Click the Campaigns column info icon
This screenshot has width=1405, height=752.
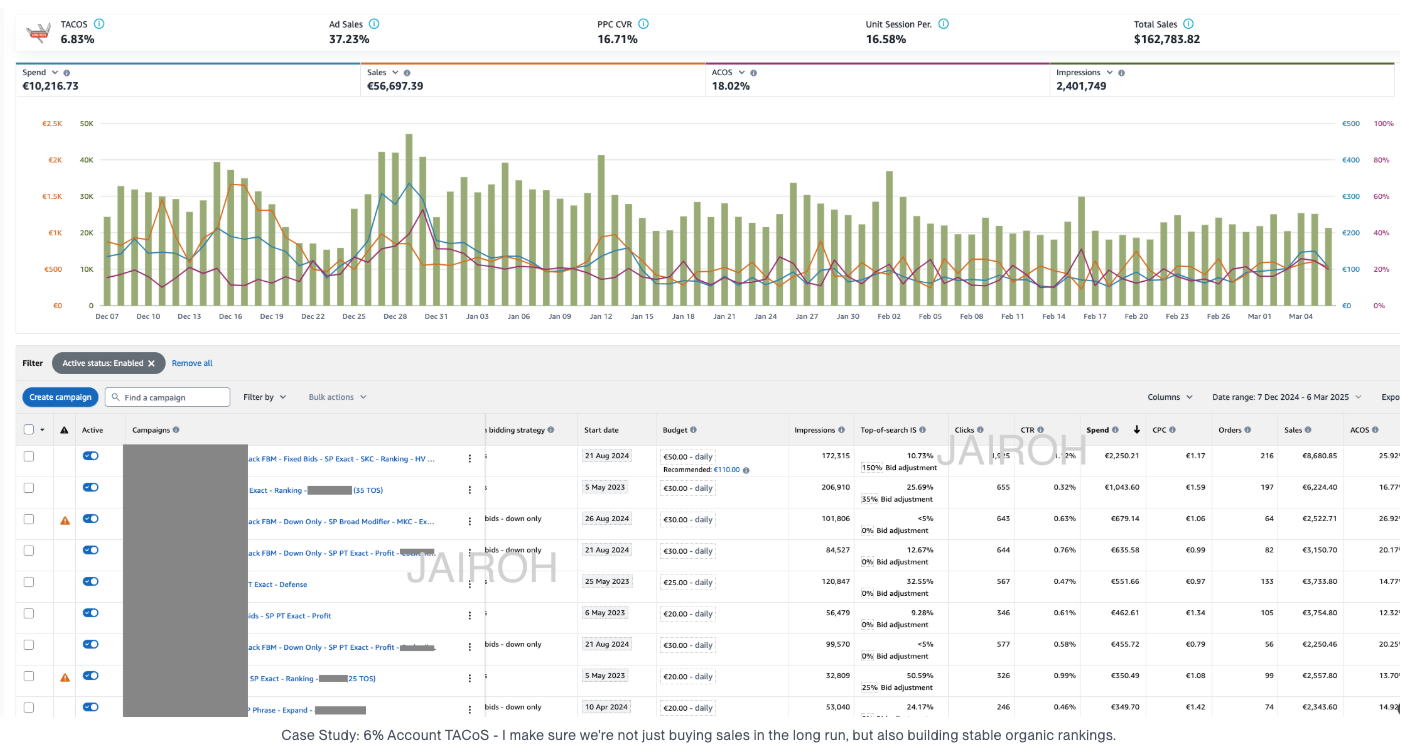coord(176,430)
